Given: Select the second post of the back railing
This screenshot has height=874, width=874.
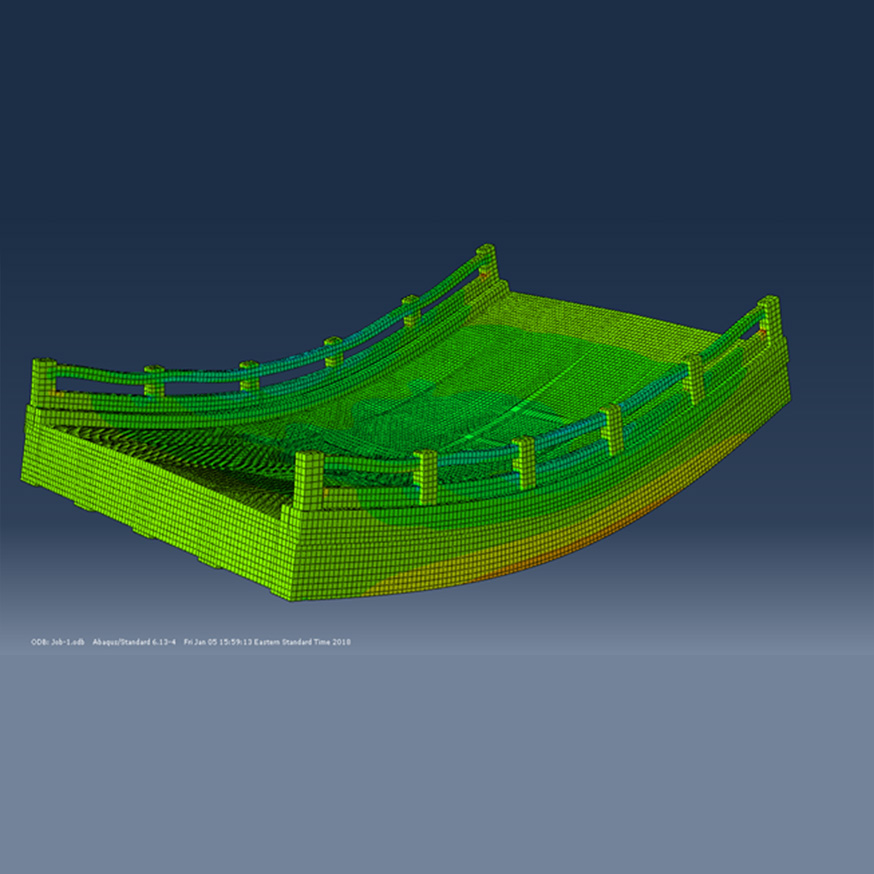Looking at the screenshot, I should (155, 381).
